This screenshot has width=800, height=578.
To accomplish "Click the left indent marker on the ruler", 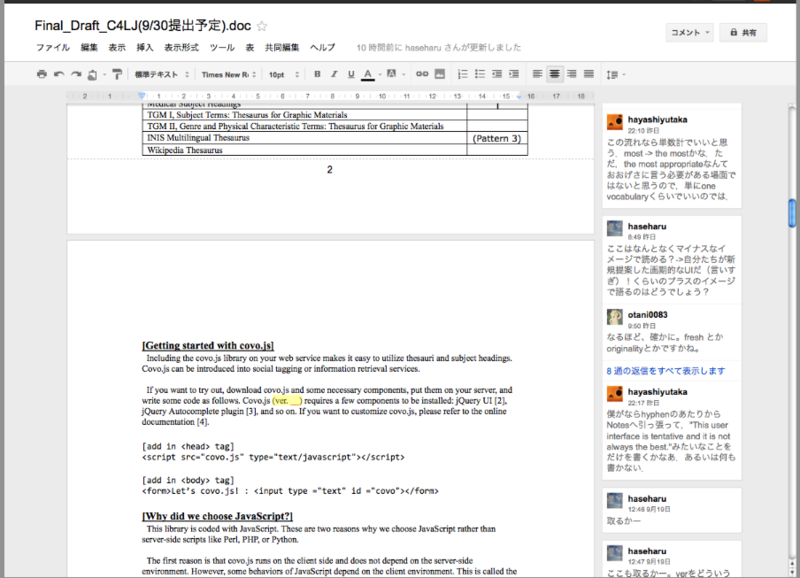I will 142,95.
